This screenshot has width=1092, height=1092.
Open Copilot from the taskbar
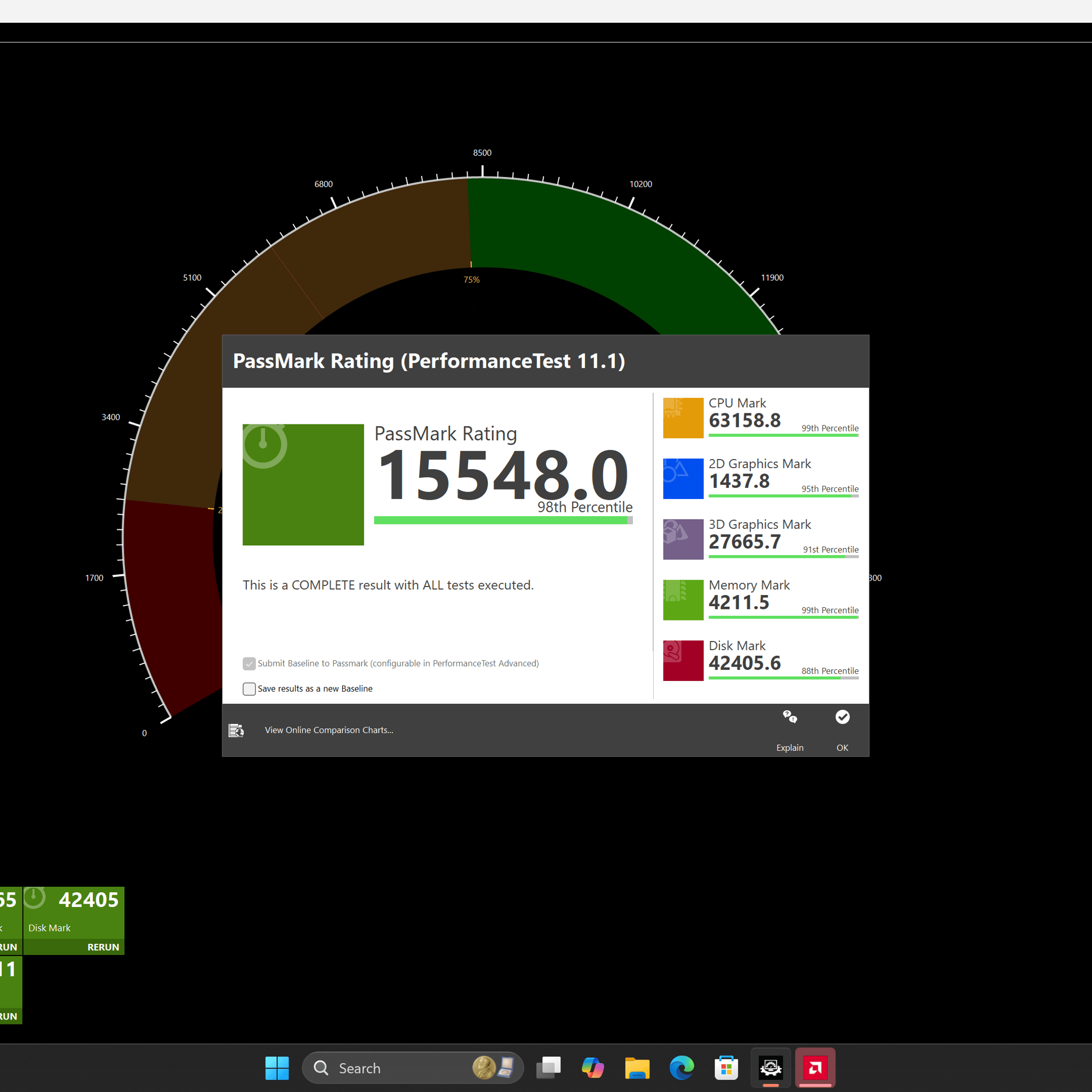(x=593, y=1067)
